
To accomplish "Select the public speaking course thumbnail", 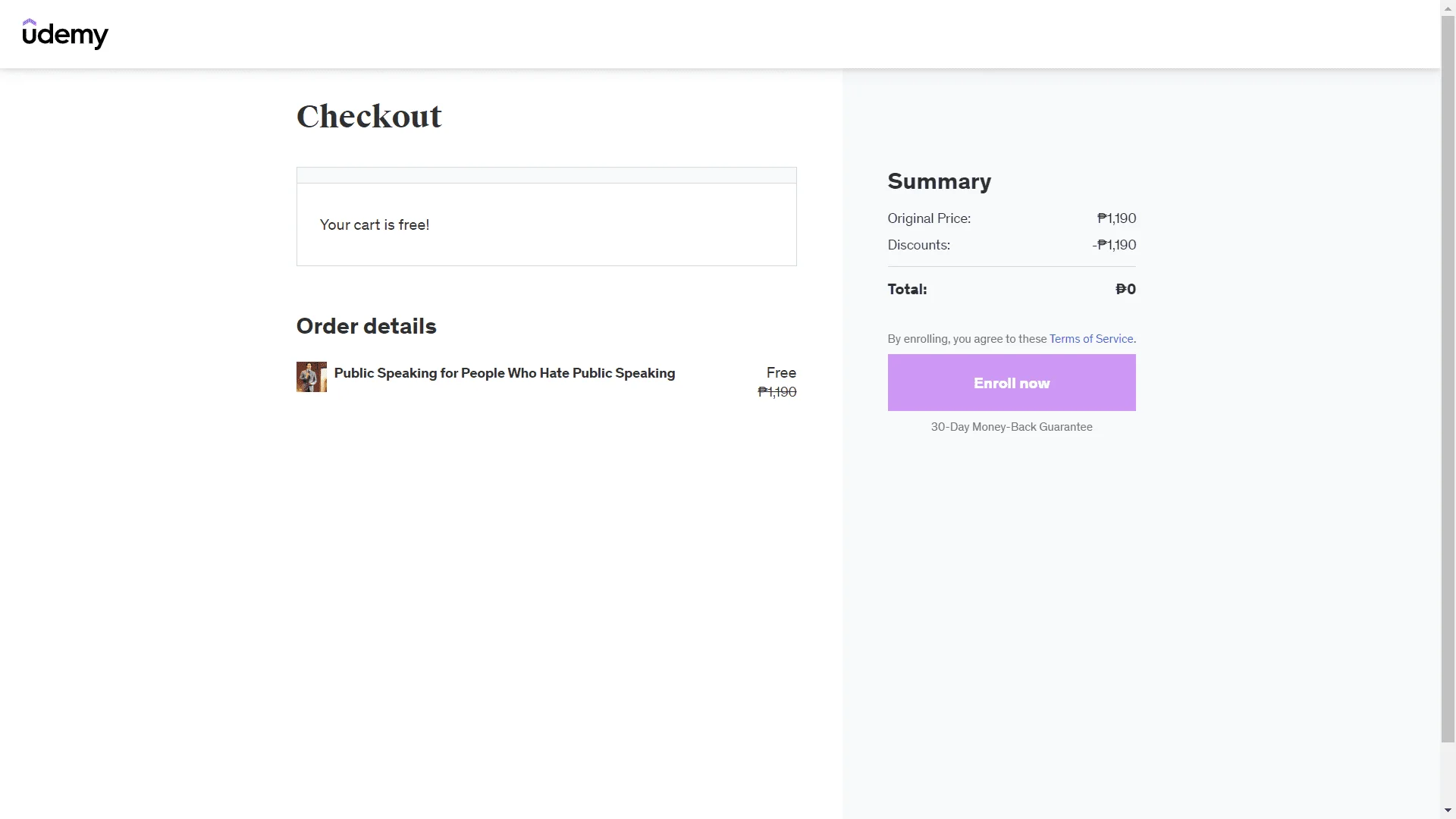I will click(312, 377).
